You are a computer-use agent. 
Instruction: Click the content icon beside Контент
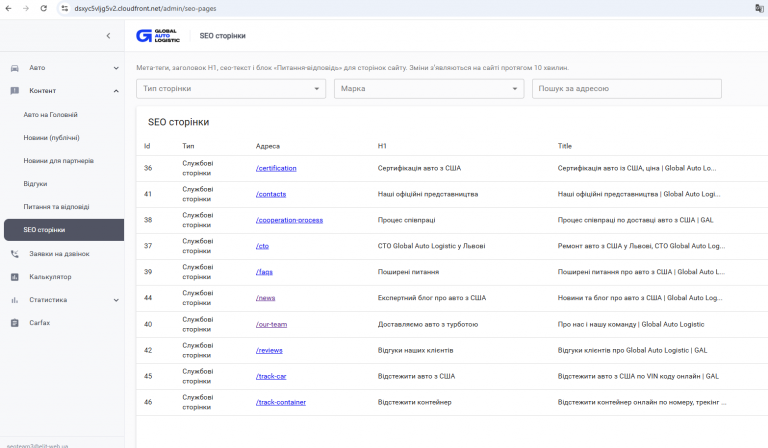point(15,91)
